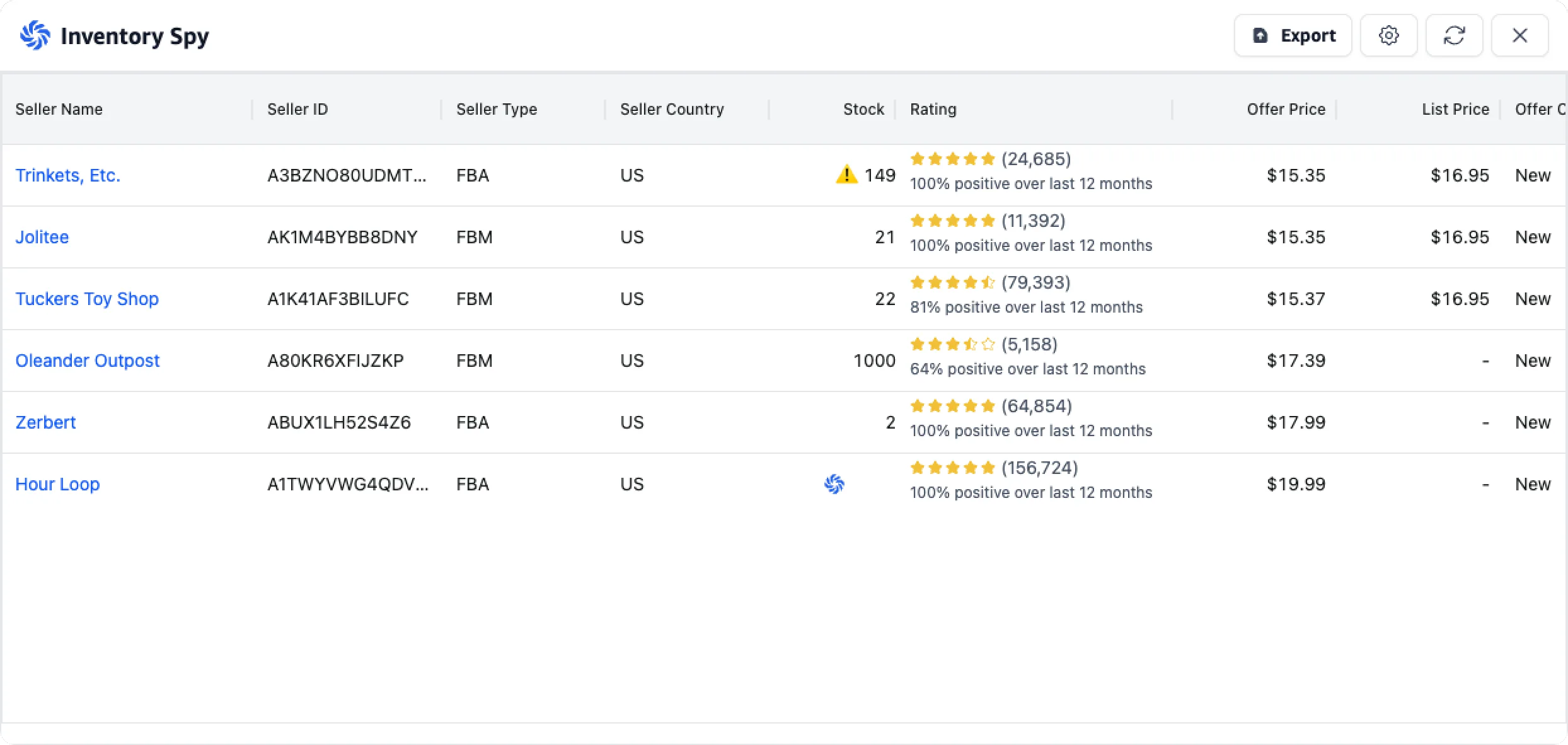
Task: Click the Export button
Action: tap(1293, 35)
